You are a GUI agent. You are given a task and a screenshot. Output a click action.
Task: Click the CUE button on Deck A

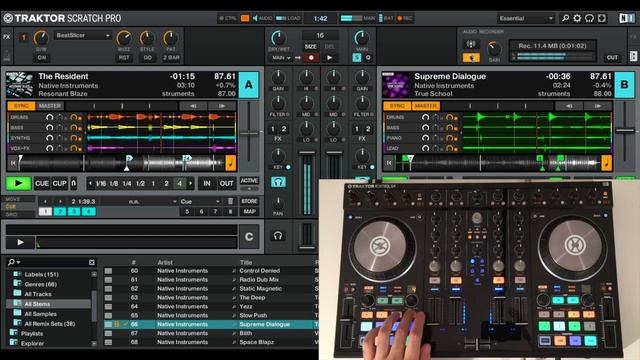[42, 183]
